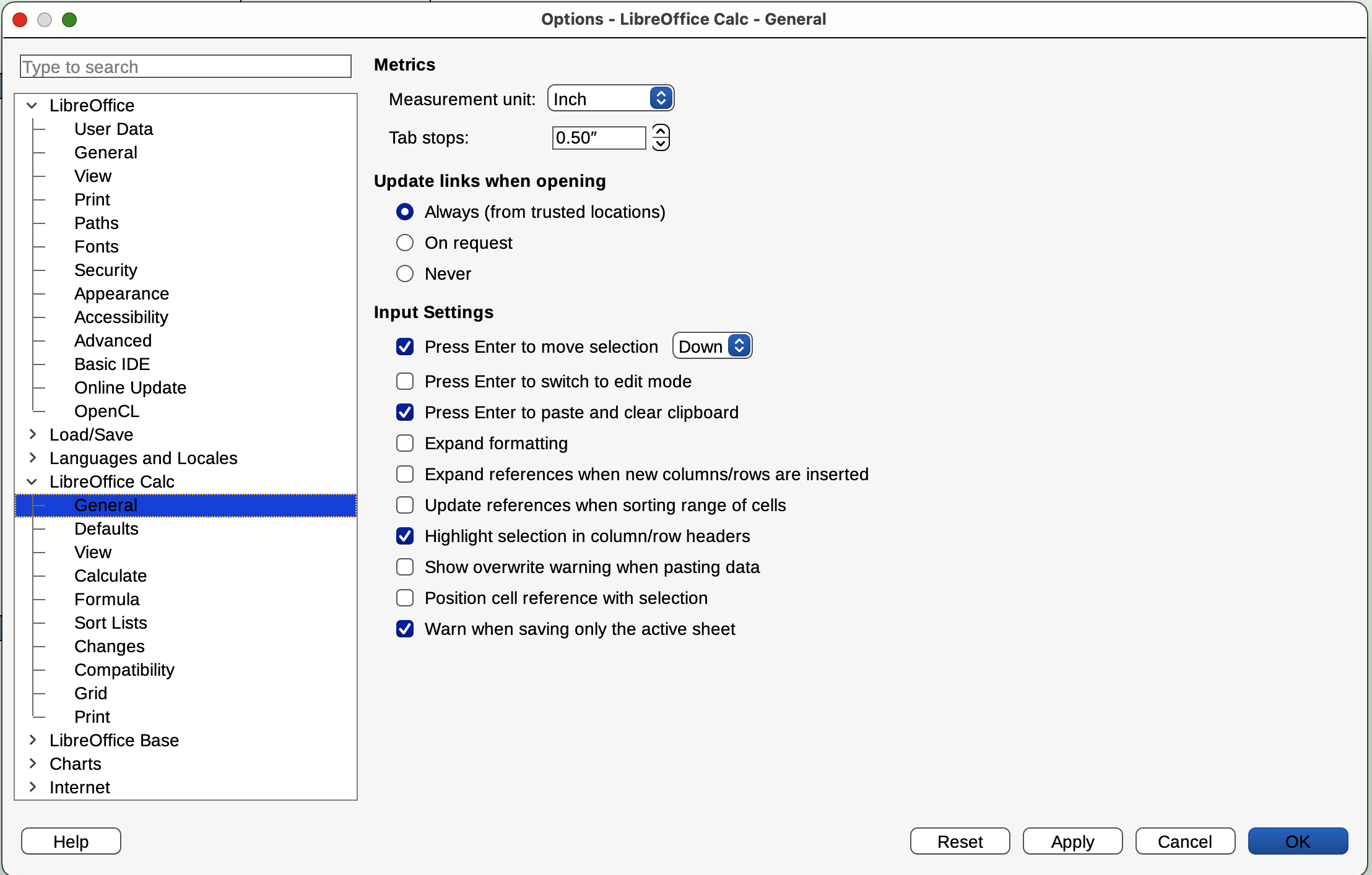Enable Expand references when columns/rows inserted

tap(405, 474)
